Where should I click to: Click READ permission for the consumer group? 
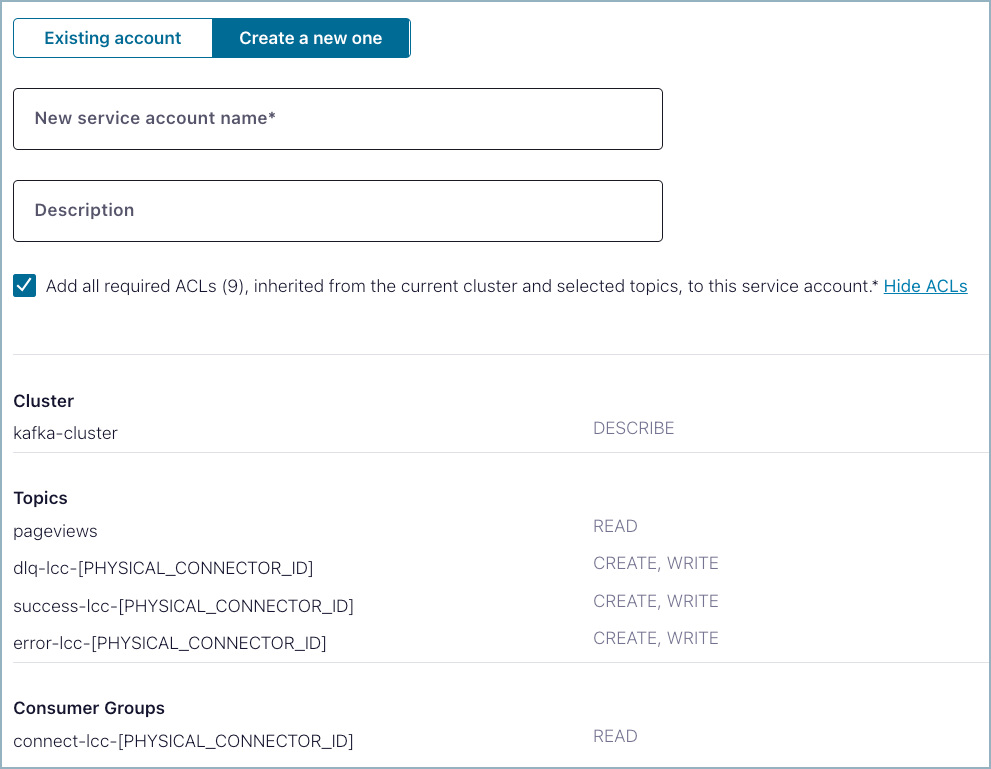coord(615,735)
